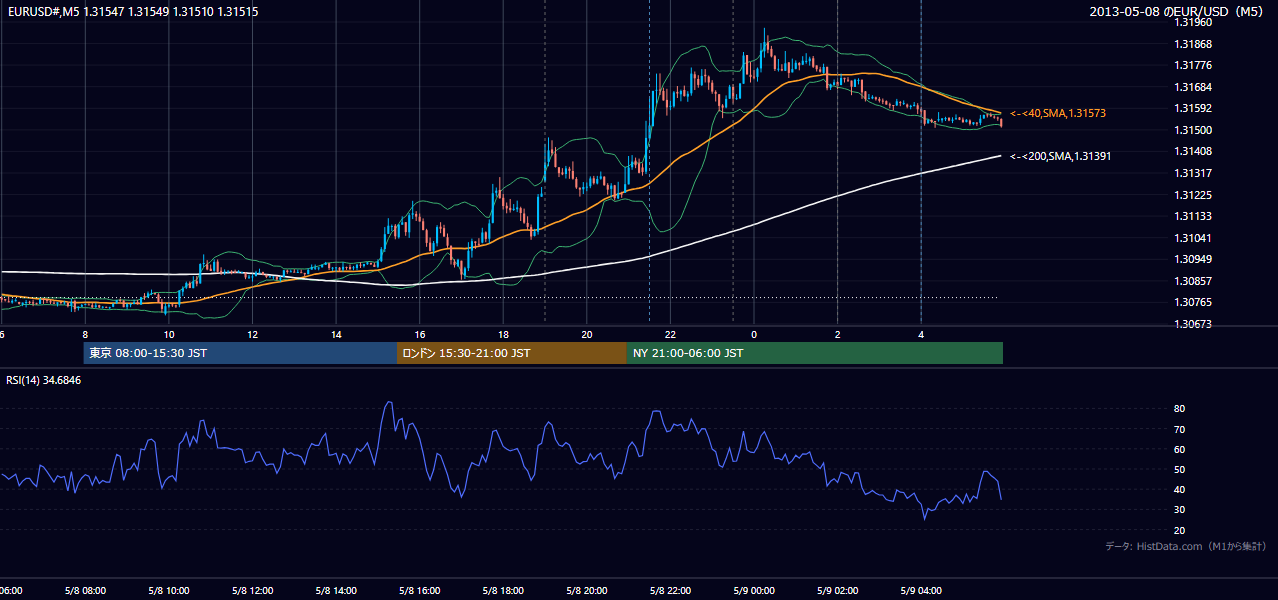Click price axis label 1.31868
1278x600 pixels.
pos(1193,44)
